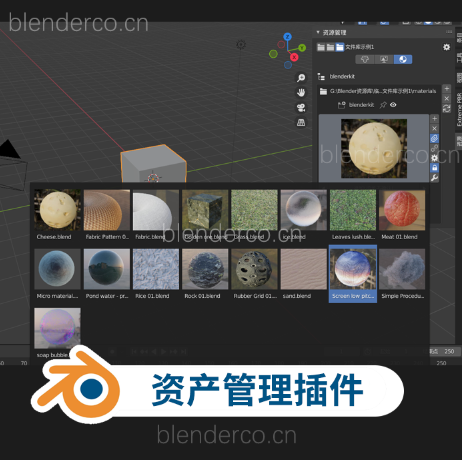Image resolution: width=462 pixels, height=460 pixels.
Task: Pick the Meat 01.blend material thumbnail
Action: tap(402, 210)
